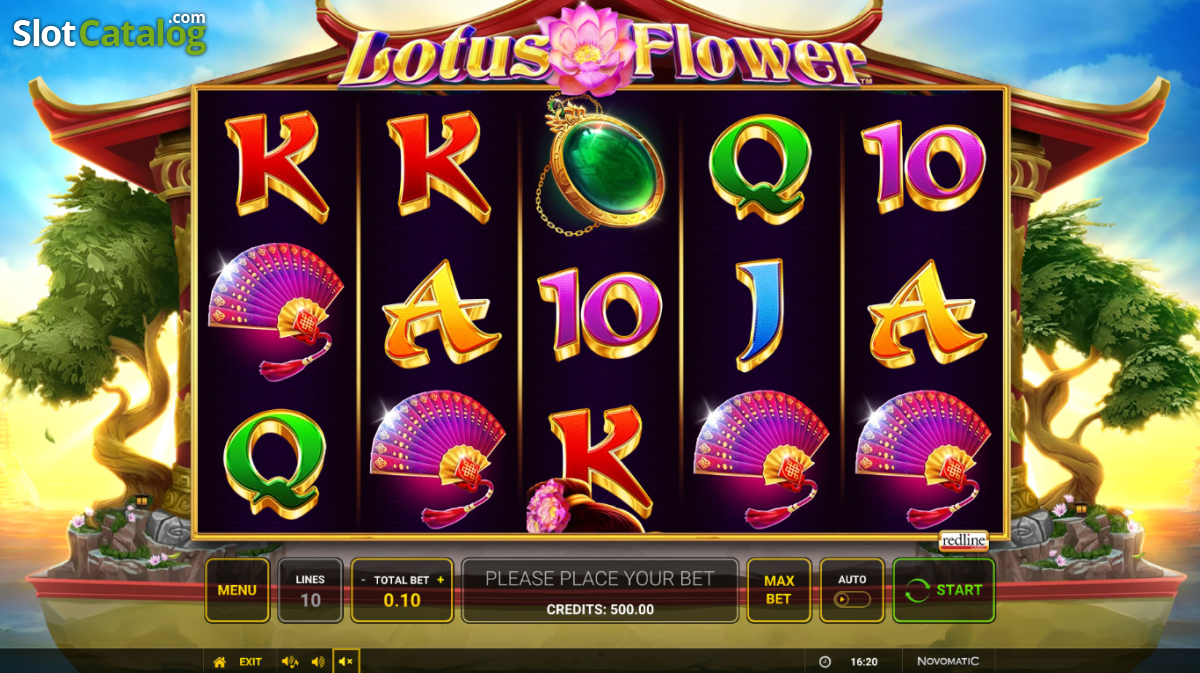
Task: Go to home icon
Action: click(220, 662)
